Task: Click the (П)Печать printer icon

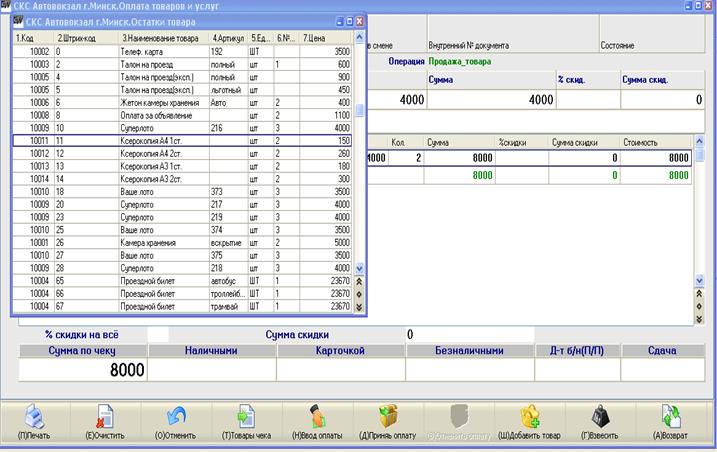Action: tap(34, 417)
